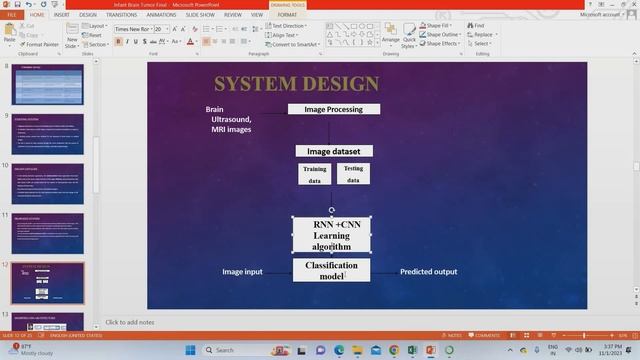Clear all text formatting icon

pos(195,29)
